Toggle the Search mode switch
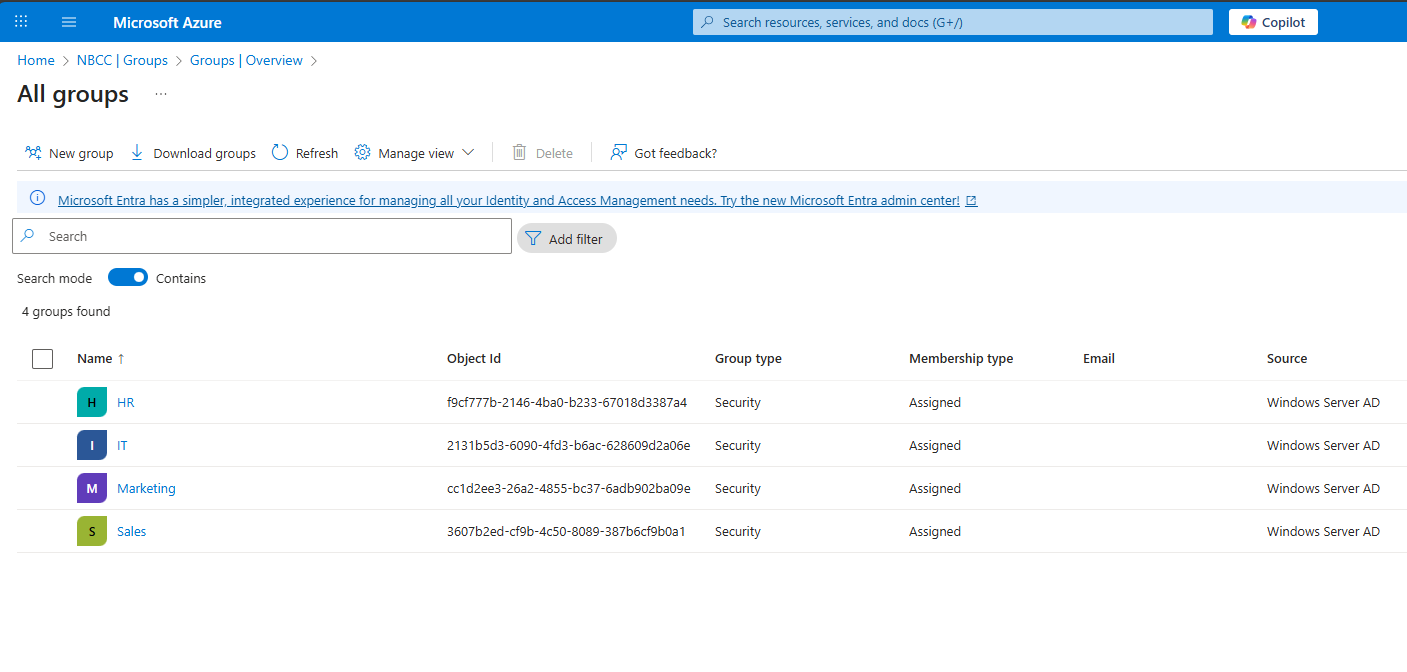This screenshot has width=1407, height=672. 127,278
